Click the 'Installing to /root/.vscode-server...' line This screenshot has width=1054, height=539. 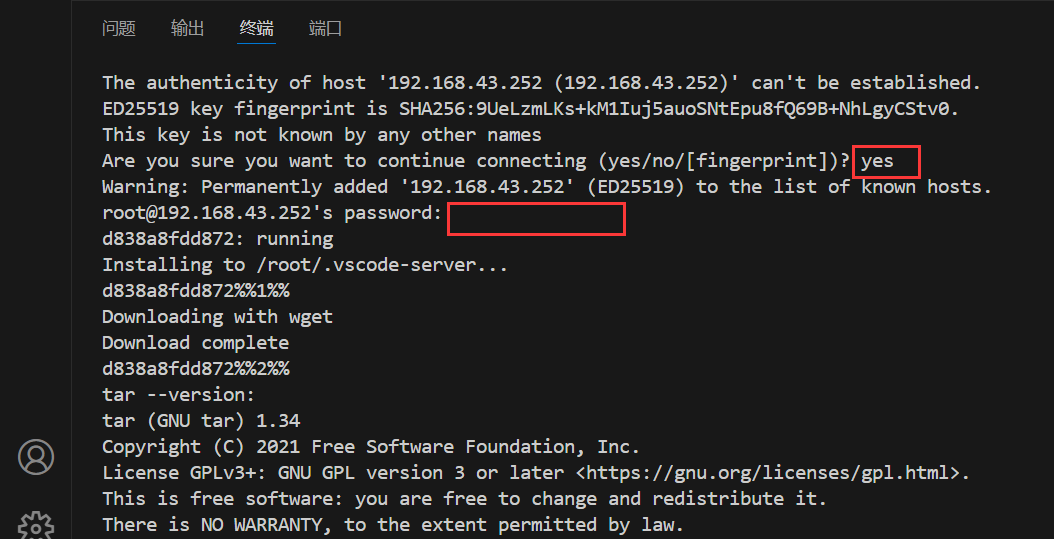point(305,265)
